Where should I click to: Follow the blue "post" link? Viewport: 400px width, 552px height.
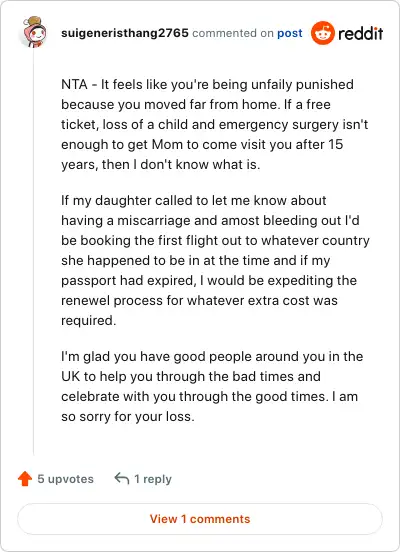pyautogui.click(x=289, y=33)
